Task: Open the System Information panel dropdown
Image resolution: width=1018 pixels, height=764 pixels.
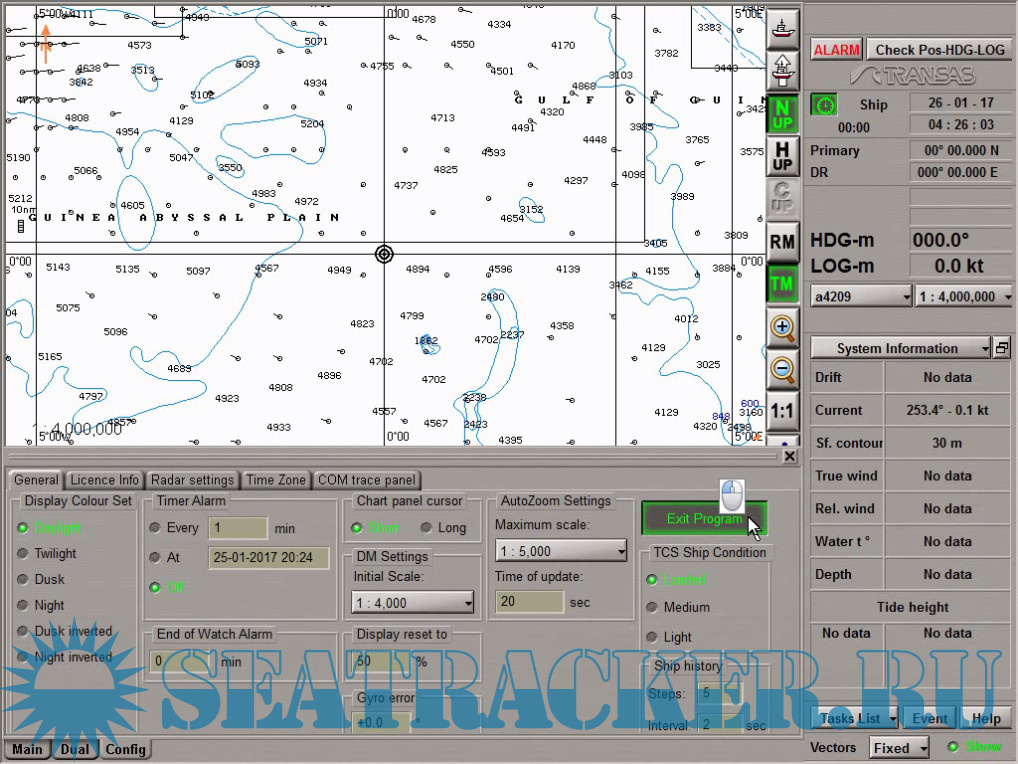Action: pyautogui.click(x=985, y=348)
